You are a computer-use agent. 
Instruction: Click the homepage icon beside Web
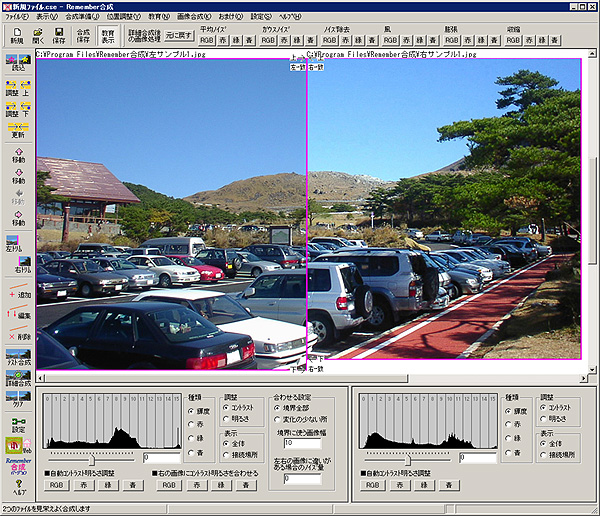(x=13, y=445)
